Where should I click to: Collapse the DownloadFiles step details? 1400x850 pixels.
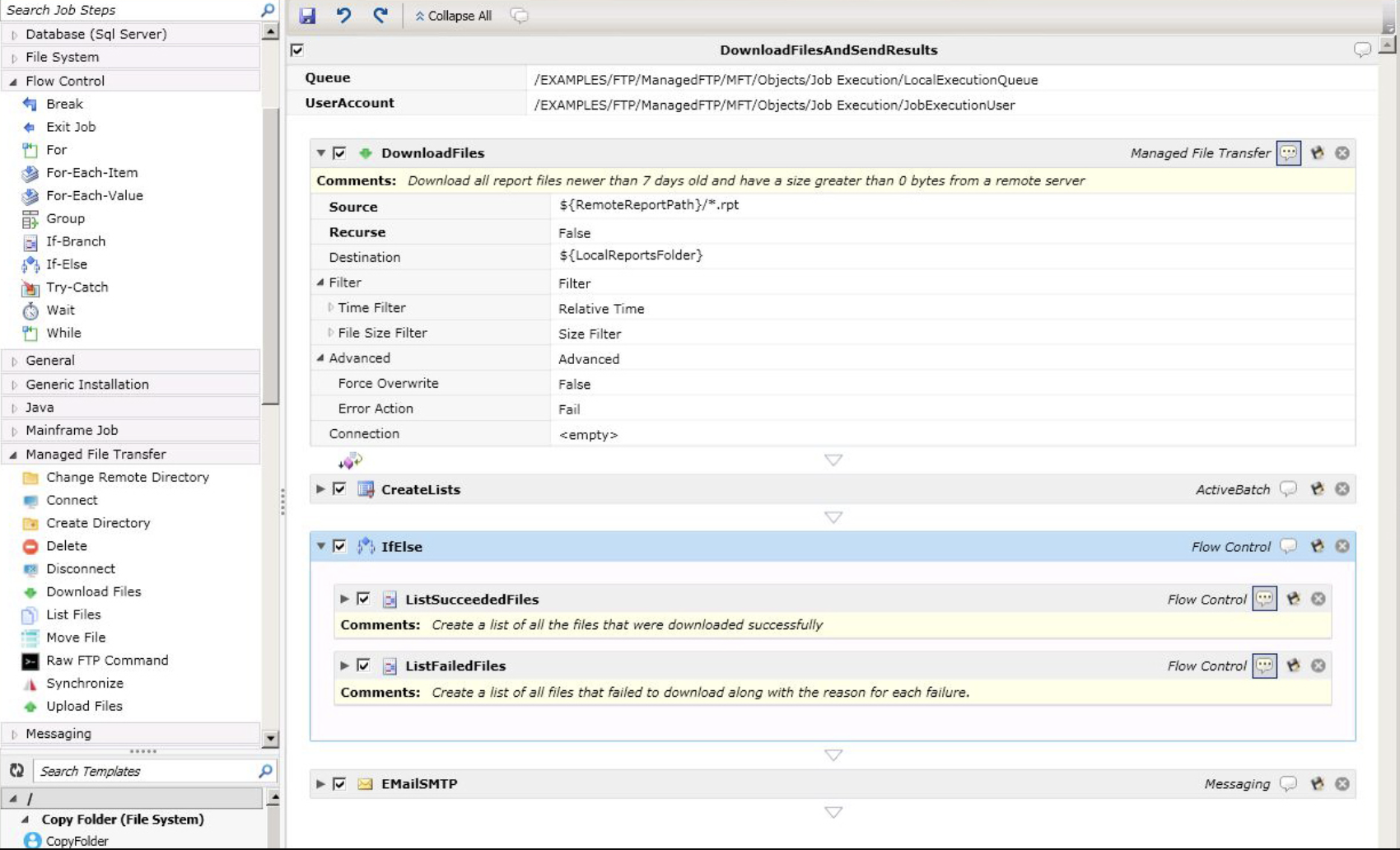[x=320, y=153]
